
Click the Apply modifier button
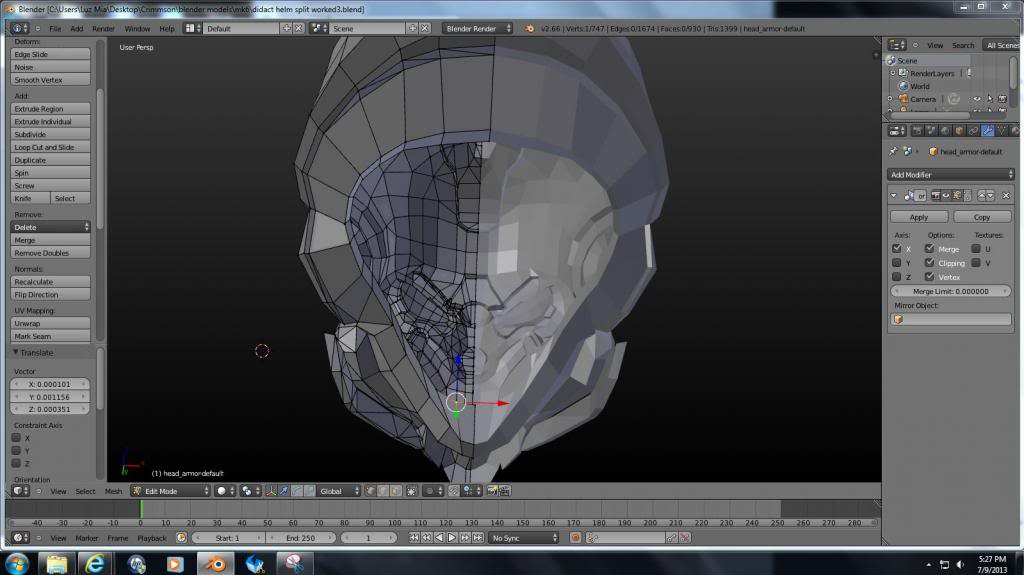pos(918,217)
